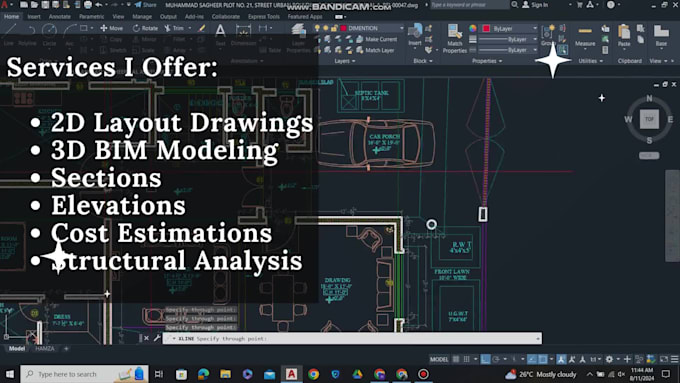Toggle Object Snap Tracking in status bar
The width and height of the screenshot is (680, 383).
(x=532, y=359)
